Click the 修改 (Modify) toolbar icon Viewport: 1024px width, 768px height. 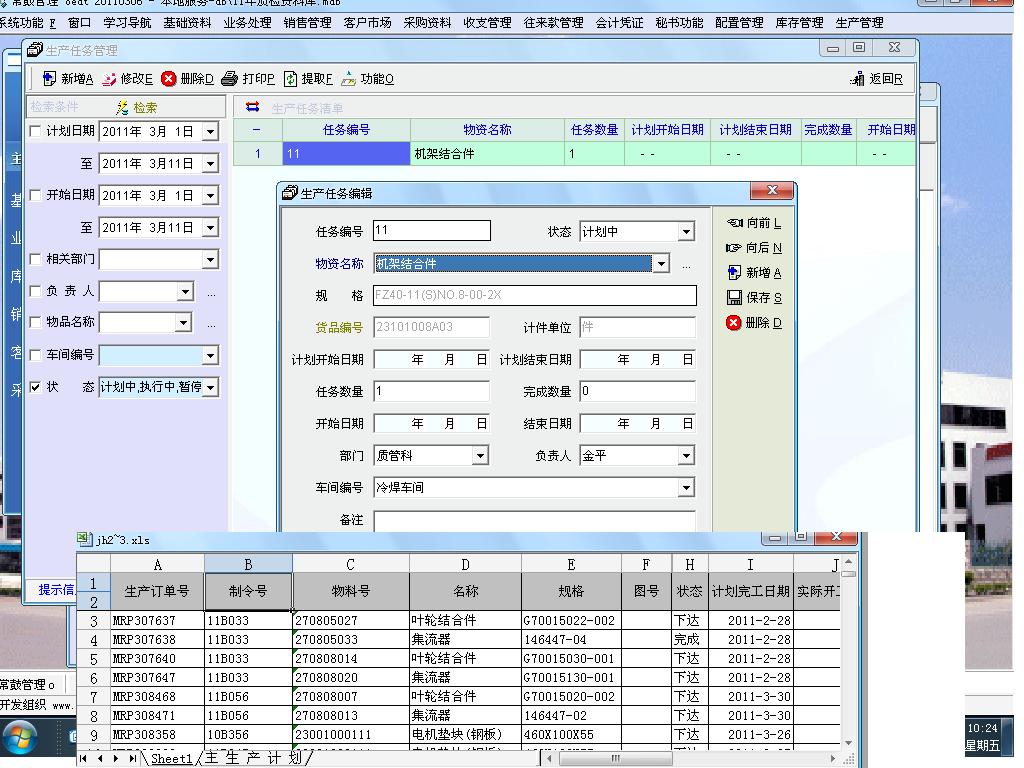tap(110, 79)
